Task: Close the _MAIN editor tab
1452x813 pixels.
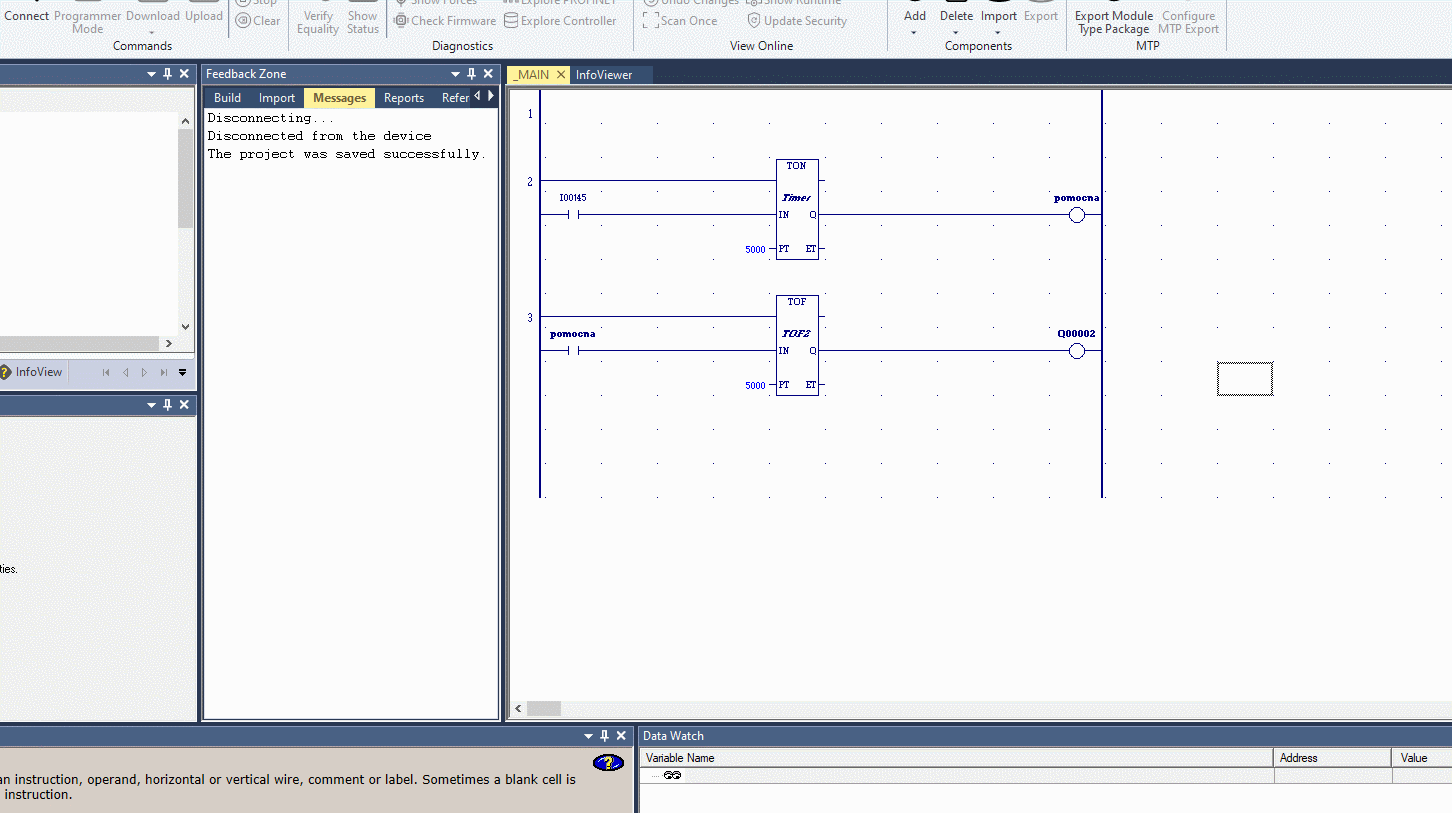Action: [x=561, y=75]
